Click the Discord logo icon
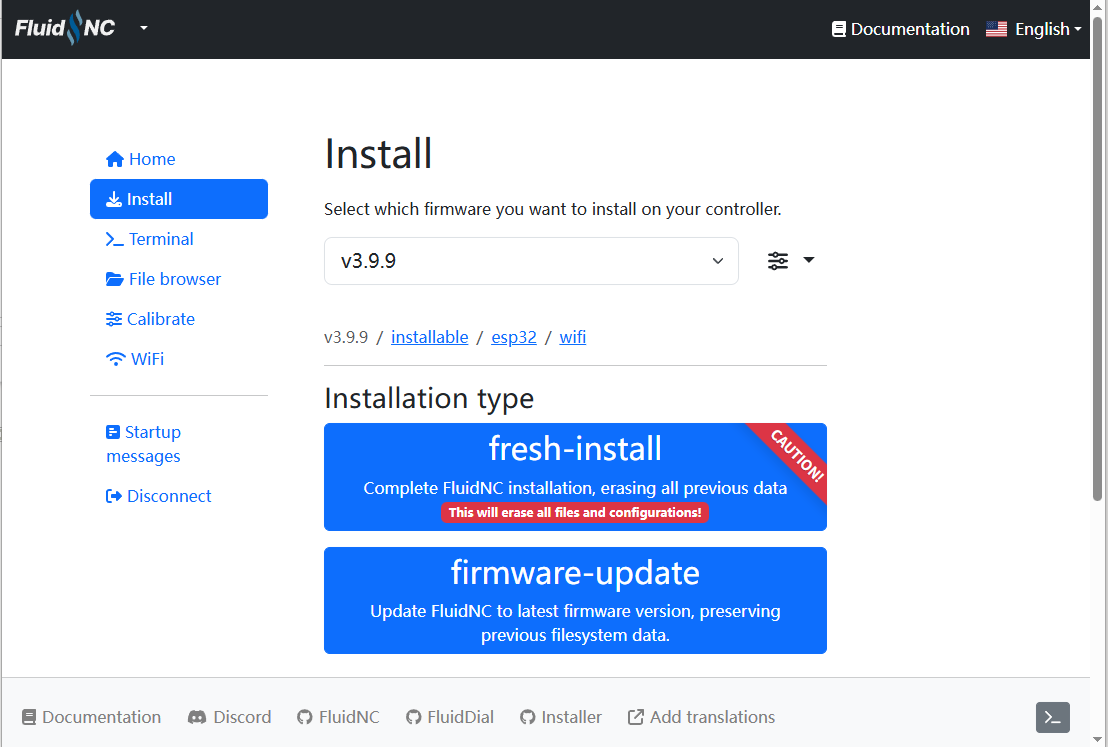The image size is (1108, 747). tap(196, 717)
